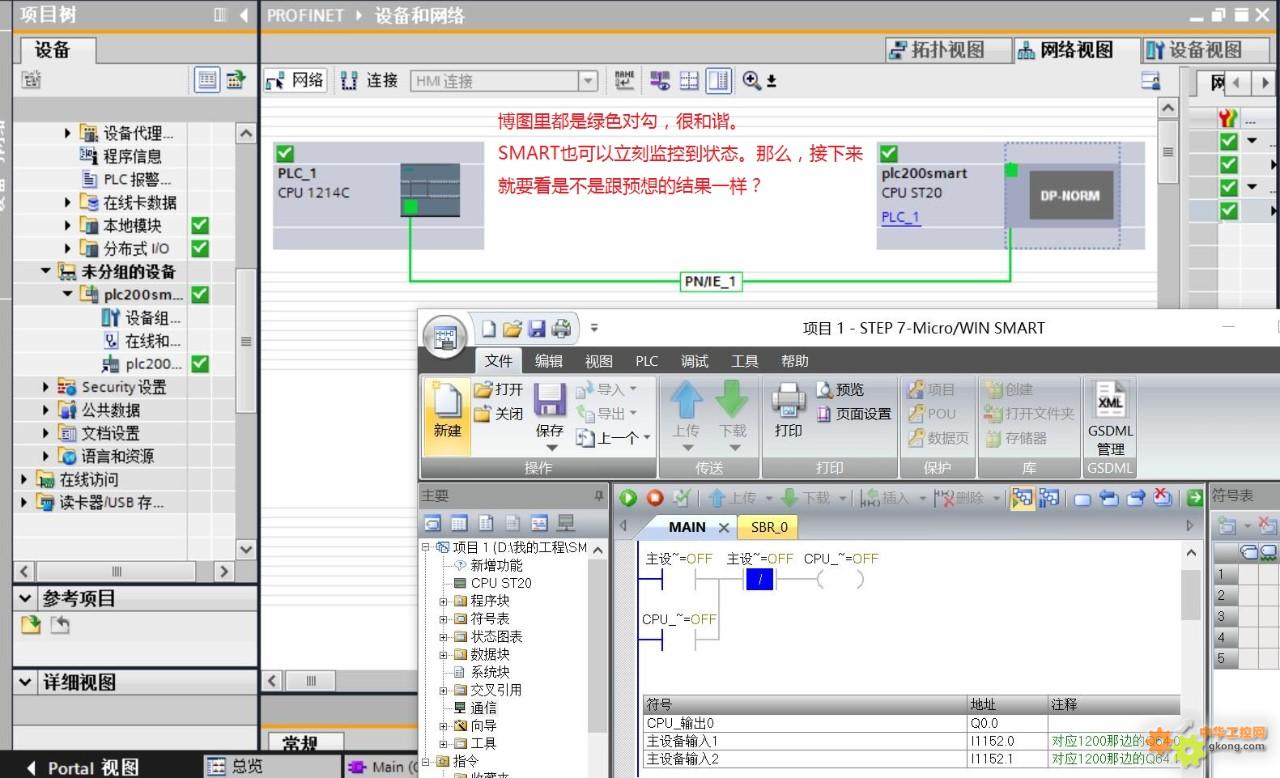Open the 上一个 (Previous) dropdown
The image size is (1280, 778).
[x=646, y=437]
